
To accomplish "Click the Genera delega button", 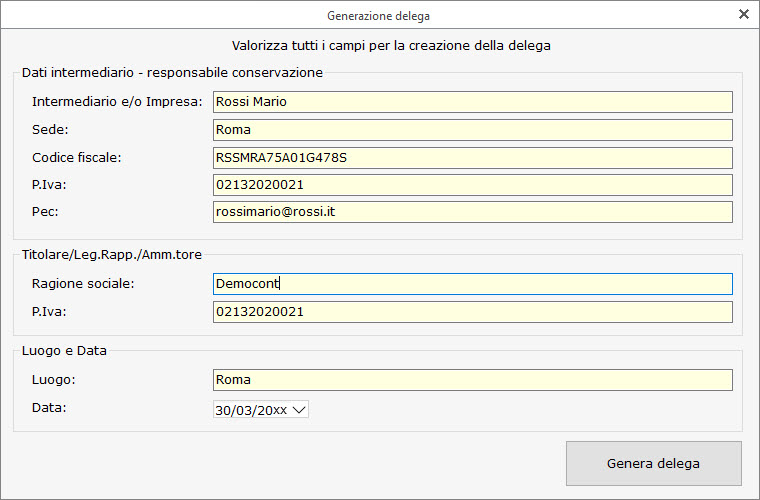I will [653, 463].
